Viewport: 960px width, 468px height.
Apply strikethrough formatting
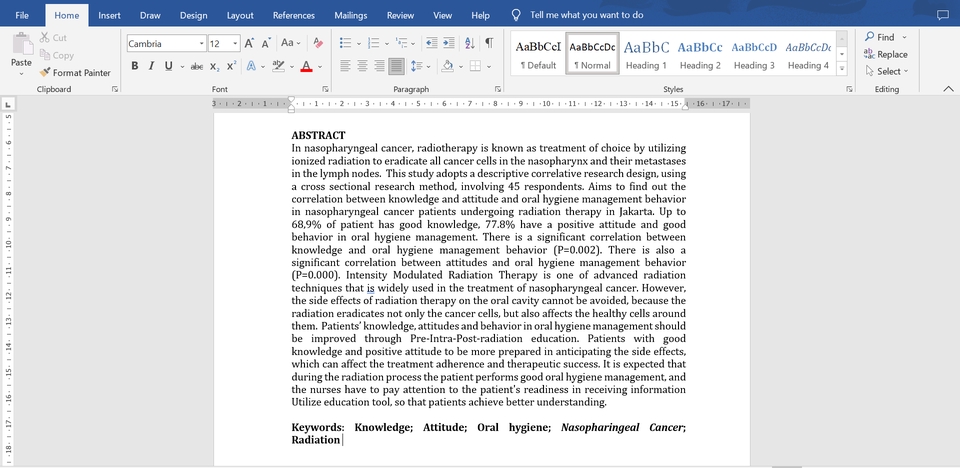[197, 66]
